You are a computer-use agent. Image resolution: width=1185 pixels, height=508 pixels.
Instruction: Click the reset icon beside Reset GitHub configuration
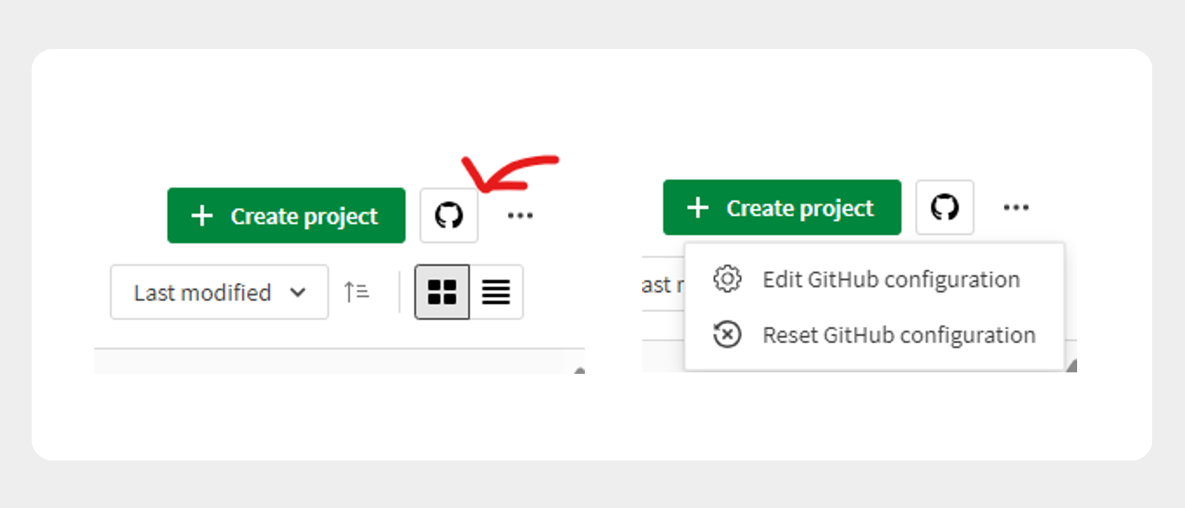pos(727,334)
